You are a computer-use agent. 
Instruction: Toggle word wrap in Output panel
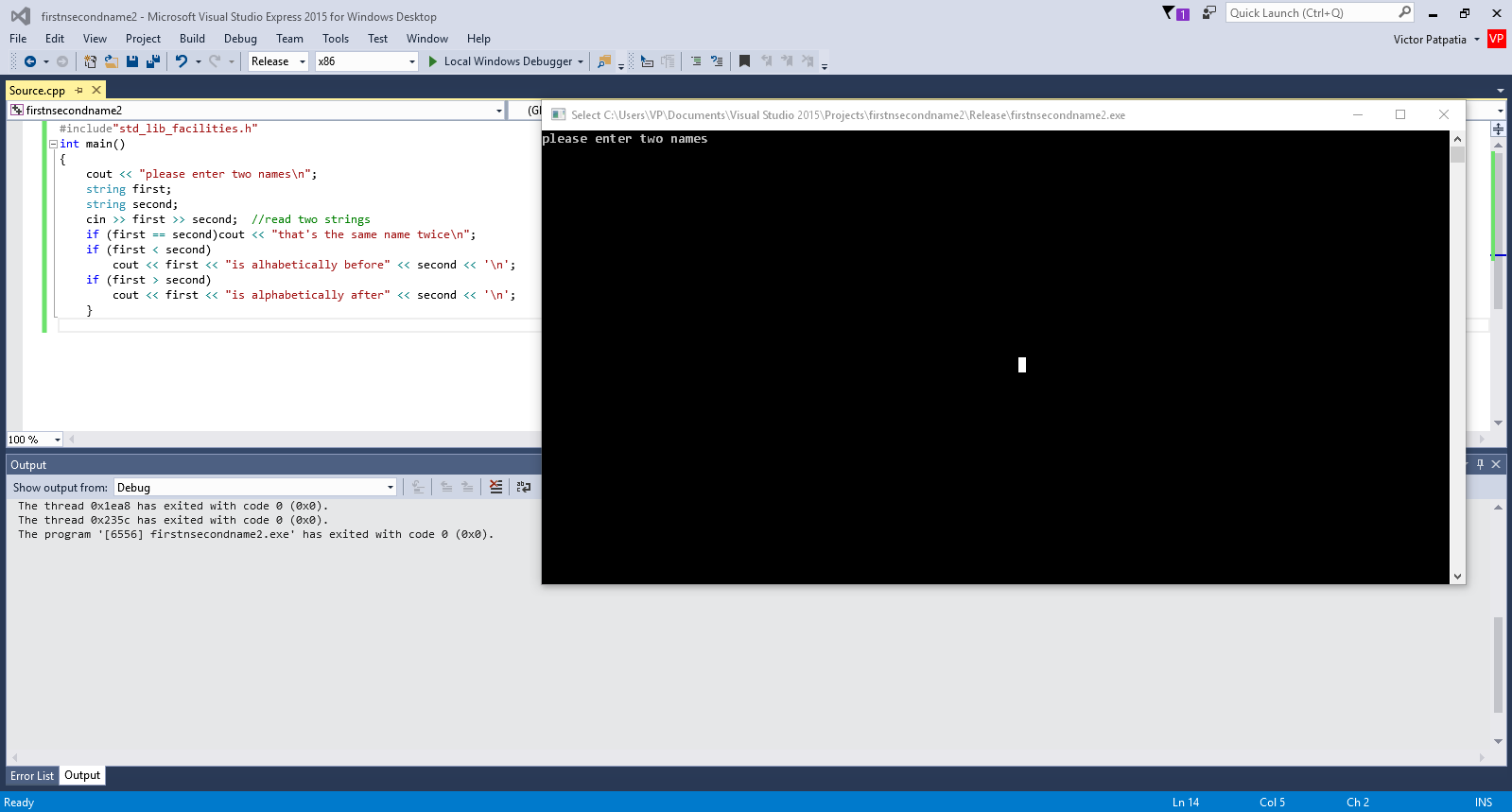click(x=523, y=487)
